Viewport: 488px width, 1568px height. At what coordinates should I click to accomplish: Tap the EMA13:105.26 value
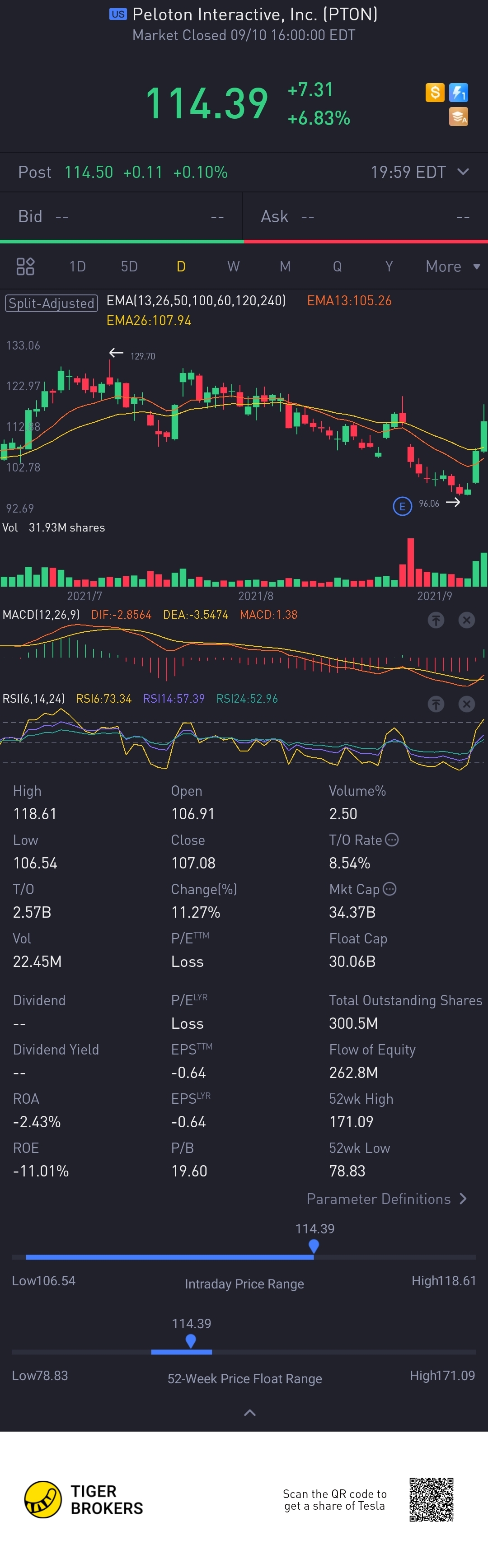coord(349,300)
